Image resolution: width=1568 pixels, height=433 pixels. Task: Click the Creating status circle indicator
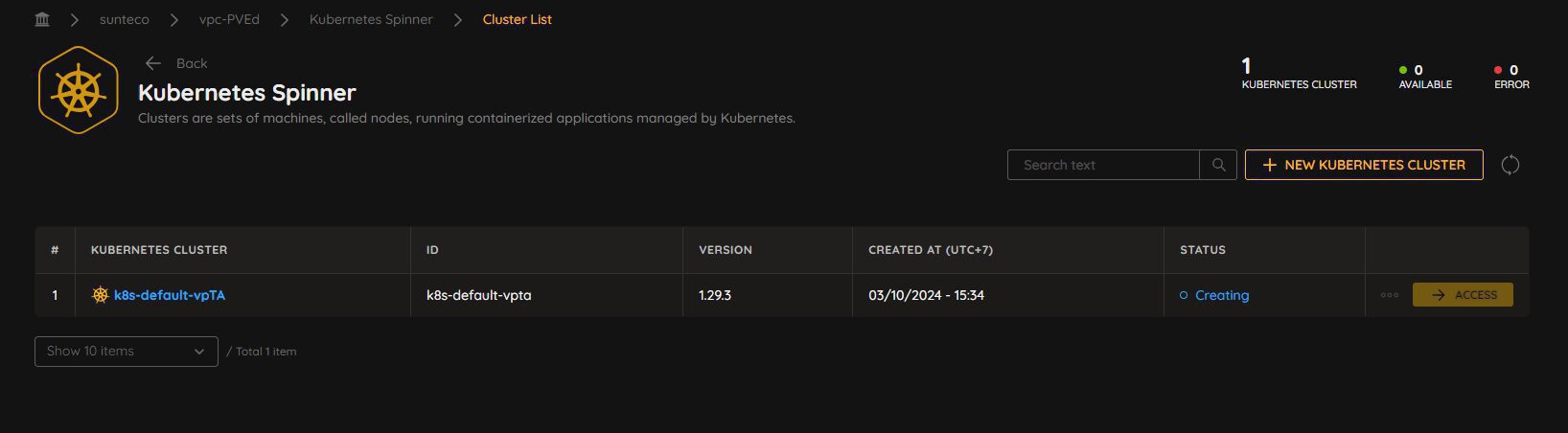[1184, 295]
